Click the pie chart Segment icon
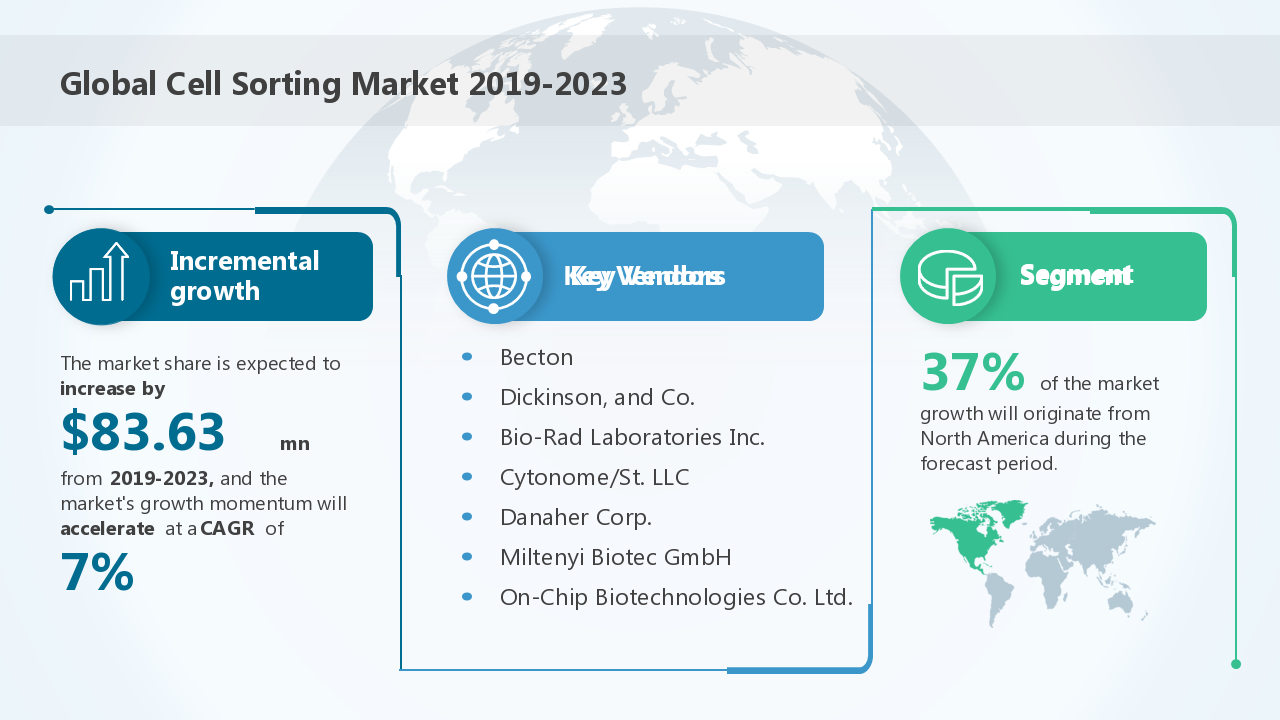Viewport: 1280px width, 720px height. (x=948, y=276)
